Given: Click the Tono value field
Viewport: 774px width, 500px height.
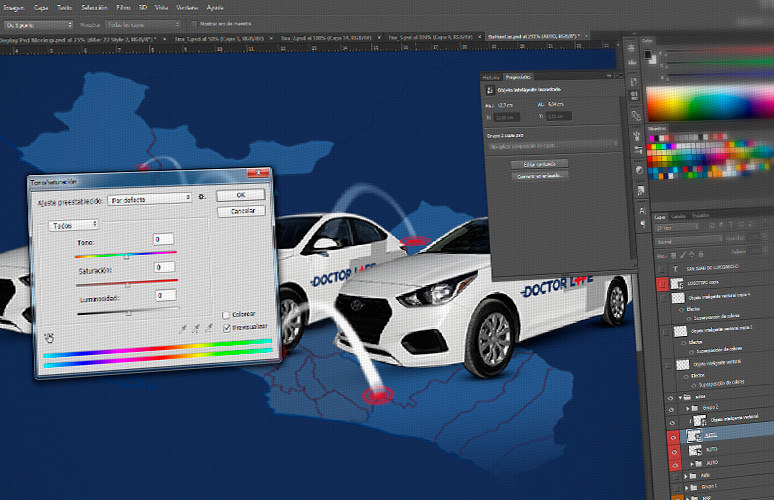Looking at the screenshot, I should tap(163, 239).
